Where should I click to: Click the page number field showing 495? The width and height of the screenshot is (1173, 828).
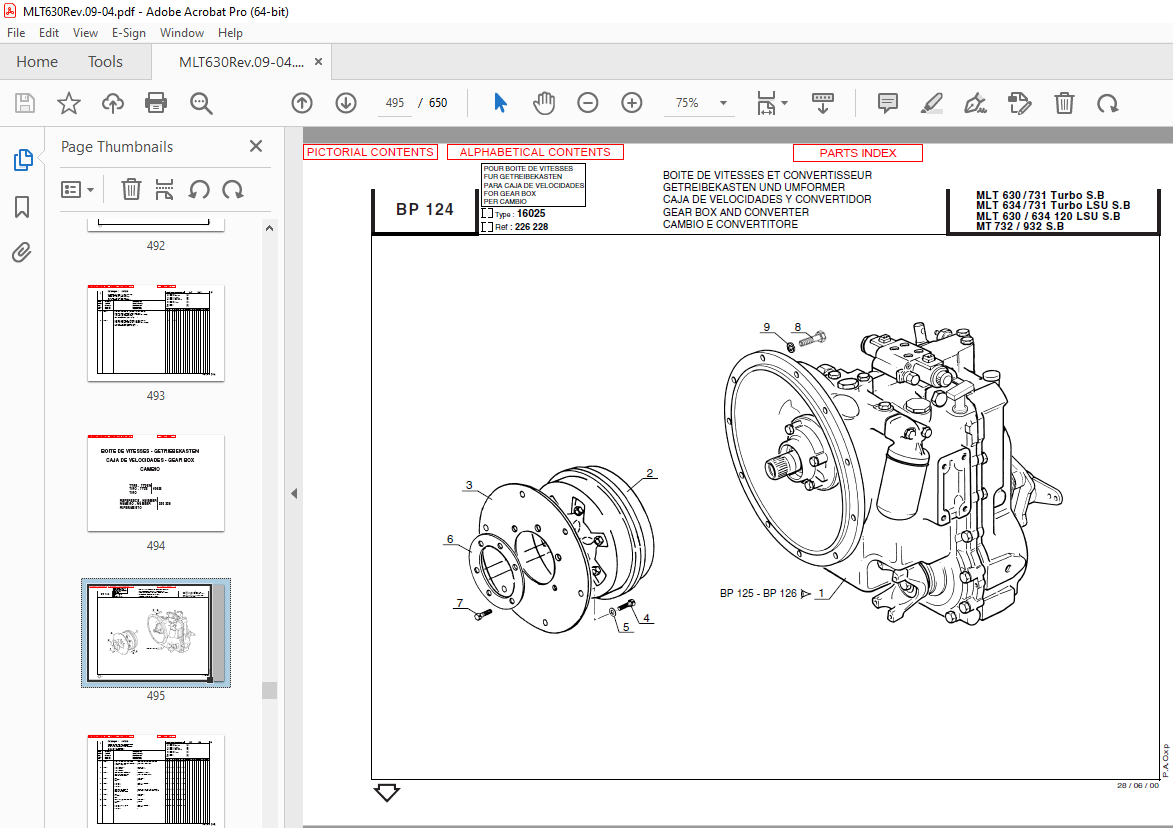(x=395, y=103)
